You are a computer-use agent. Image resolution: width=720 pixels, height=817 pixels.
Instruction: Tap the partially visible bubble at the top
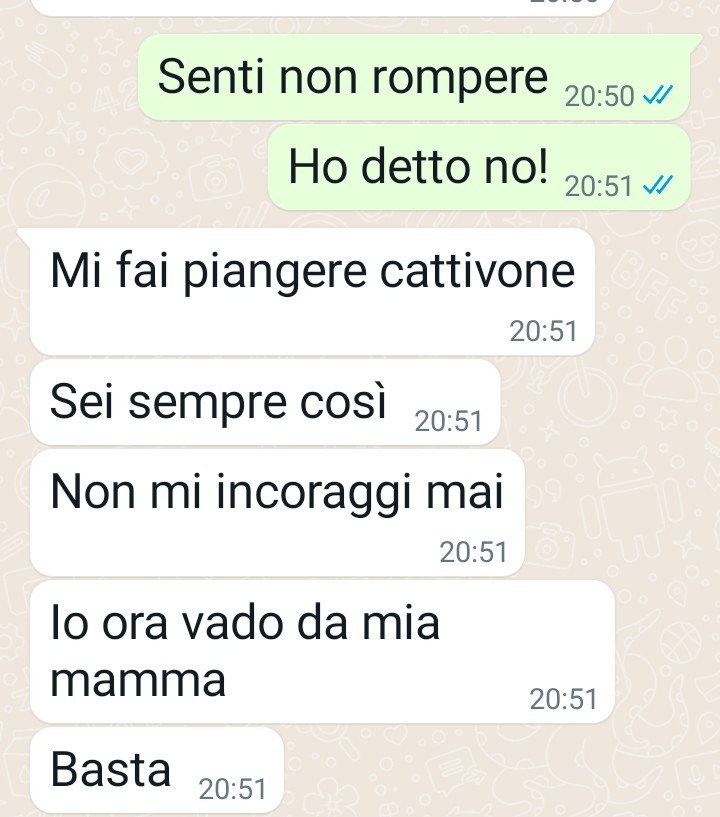click(x=323, y=7)
